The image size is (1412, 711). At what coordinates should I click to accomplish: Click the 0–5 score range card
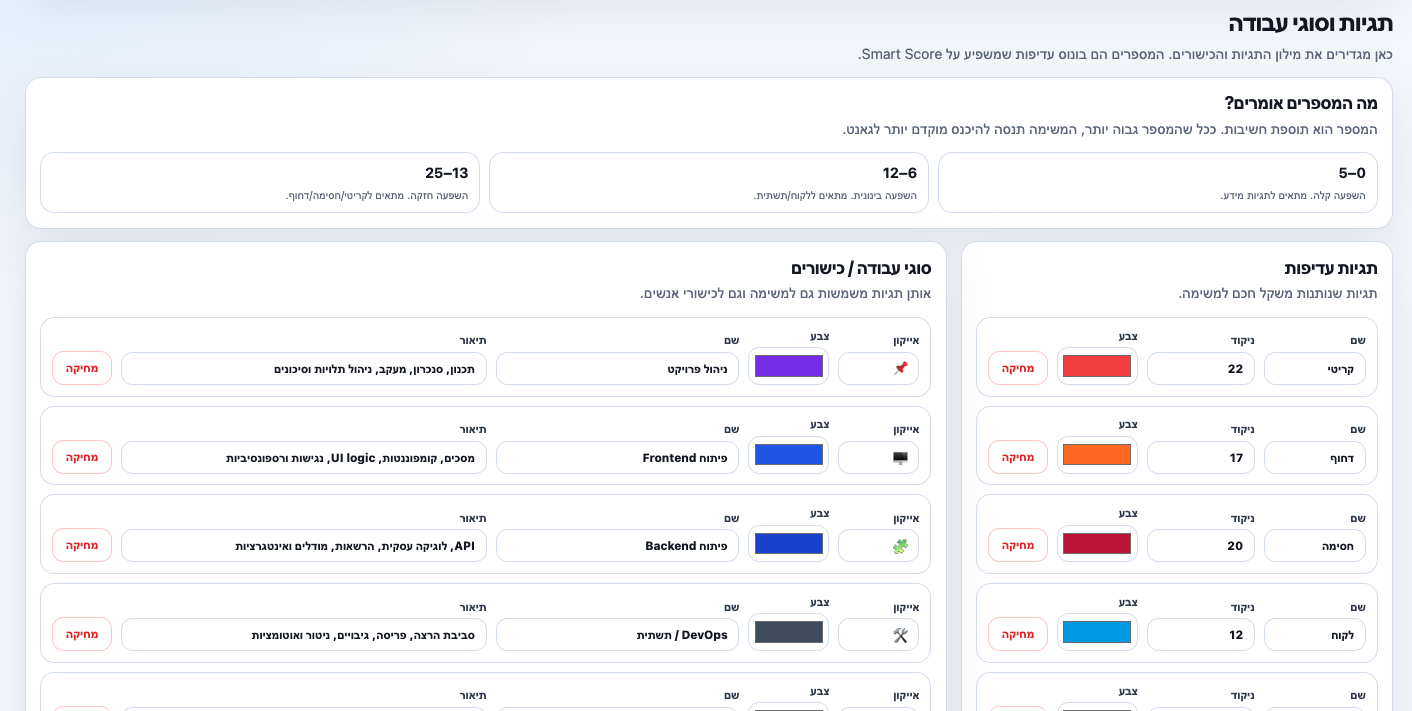point(1158,182)
